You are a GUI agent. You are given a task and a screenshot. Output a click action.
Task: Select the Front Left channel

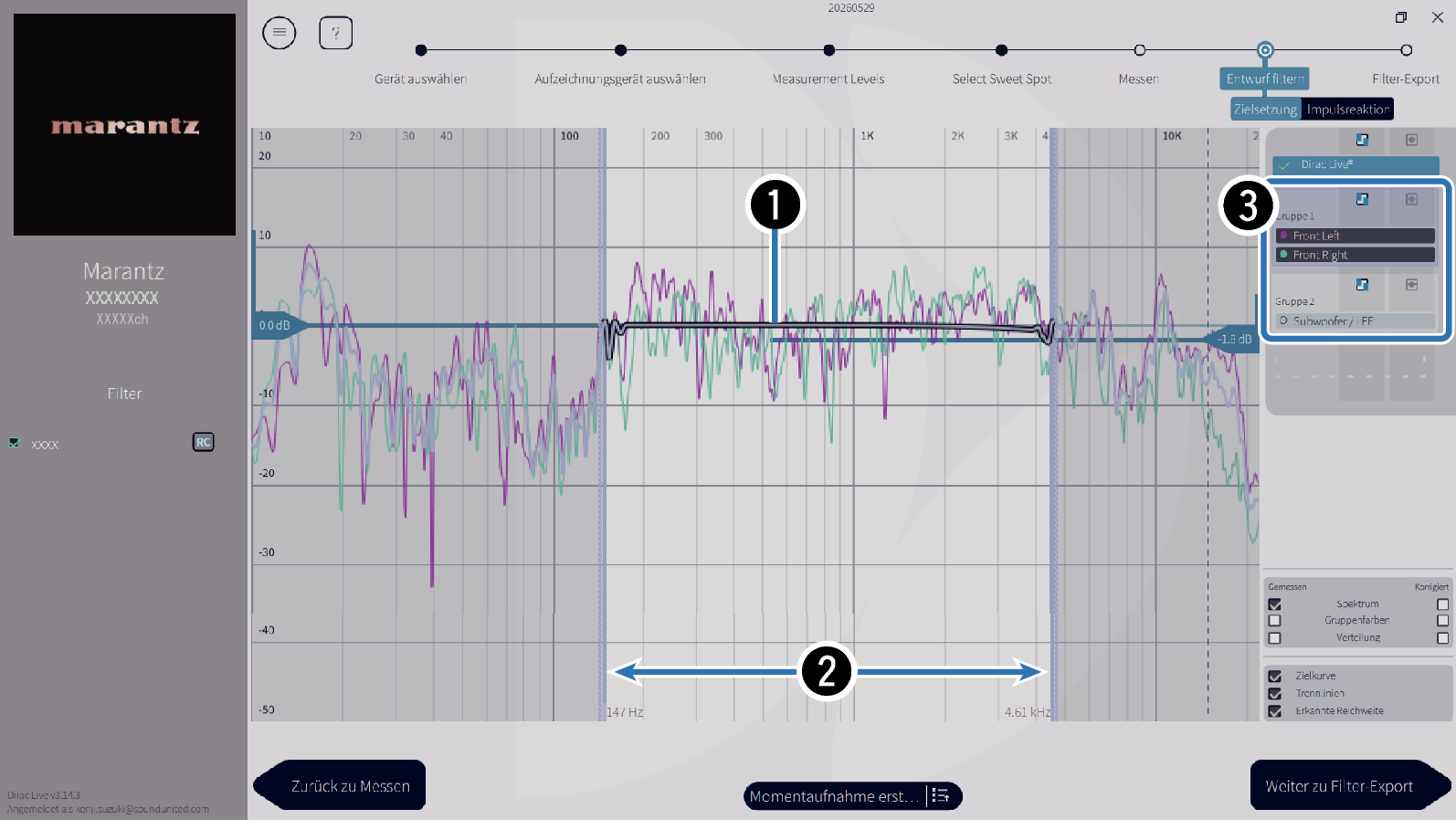(1356, 236)
